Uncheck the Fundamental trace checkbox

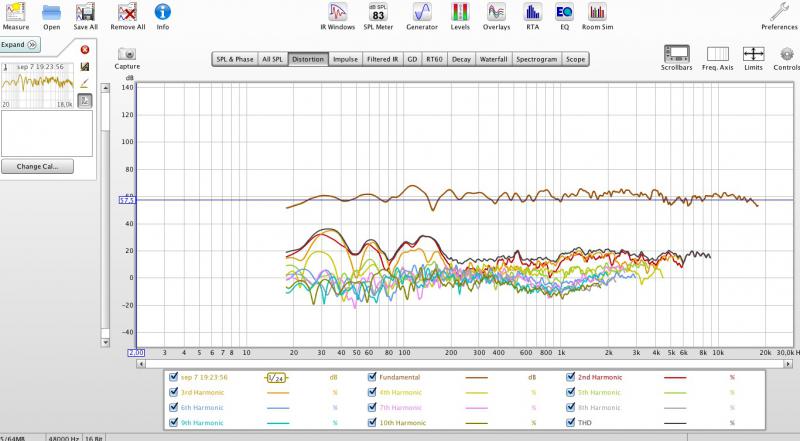click(x=372, y=377)
